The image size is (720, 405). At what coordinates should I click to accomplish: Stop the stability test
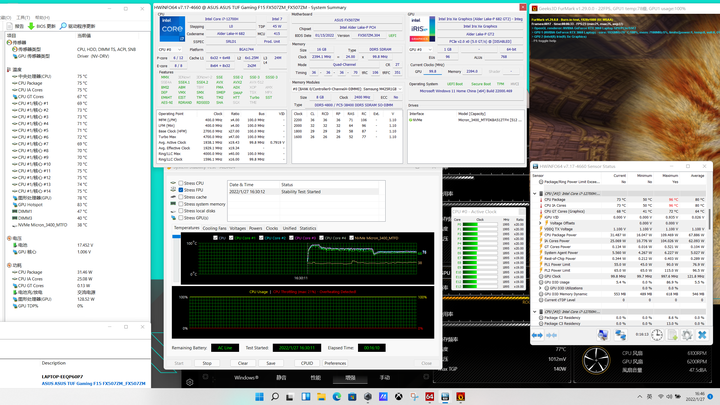(207, 363)
